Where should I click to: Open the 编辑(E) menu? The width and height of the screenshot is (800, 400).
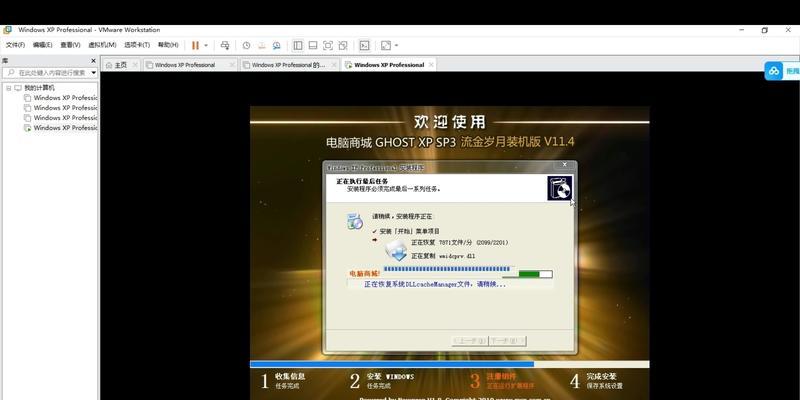pyautogui.click(x=42, y=45)
